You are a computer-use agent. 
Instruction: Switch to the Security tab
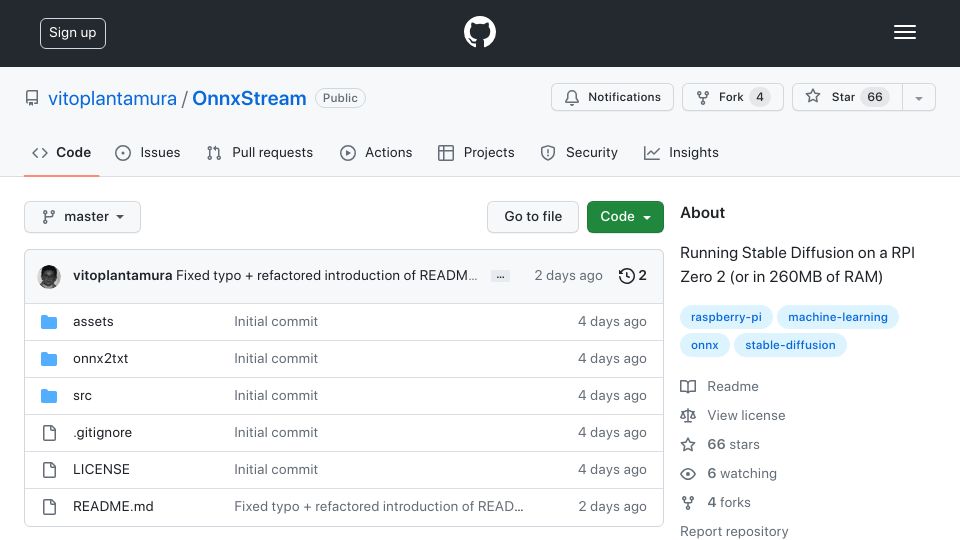coord(579,152)
